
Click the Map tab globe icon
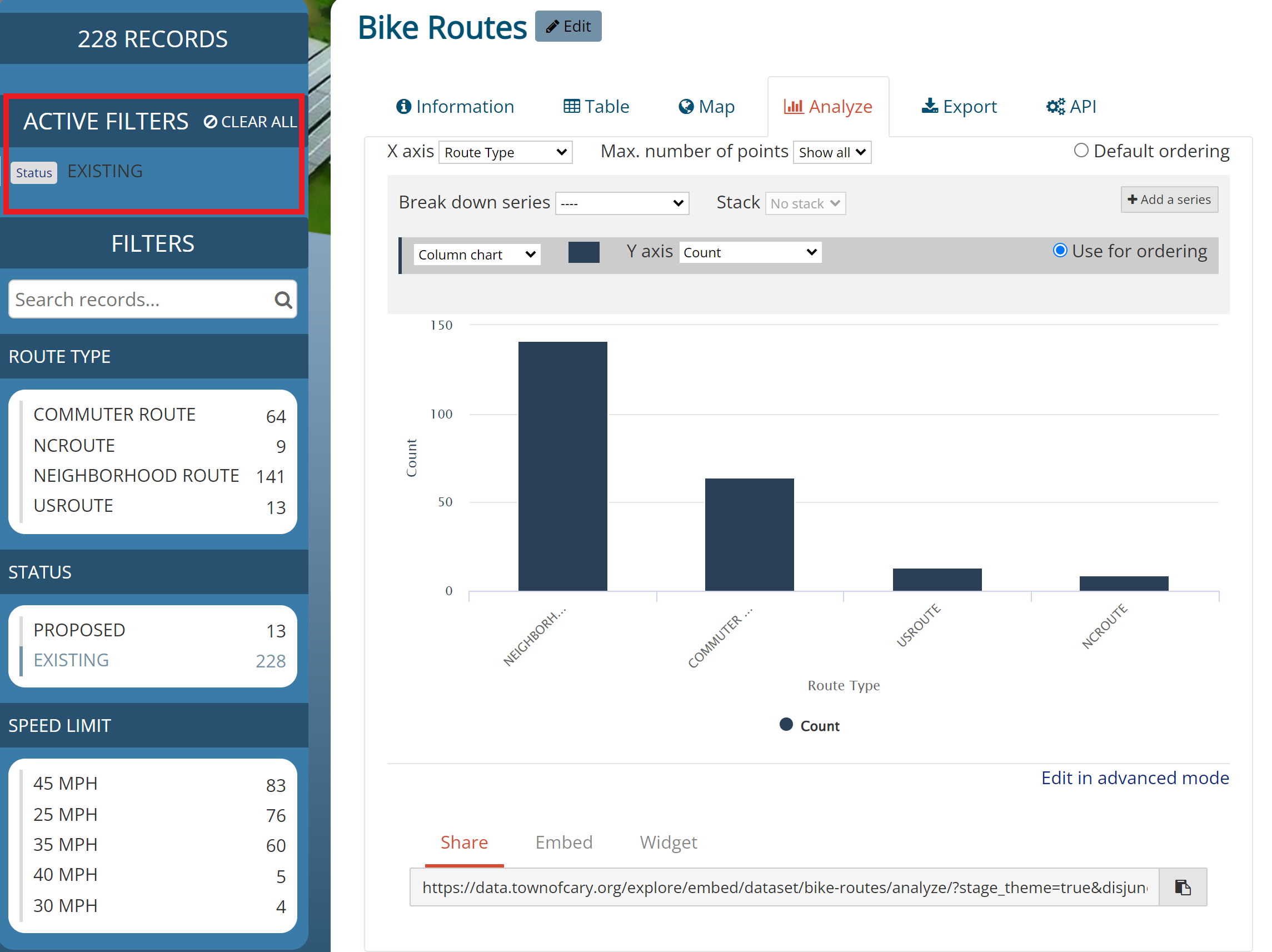coord(685,106)
